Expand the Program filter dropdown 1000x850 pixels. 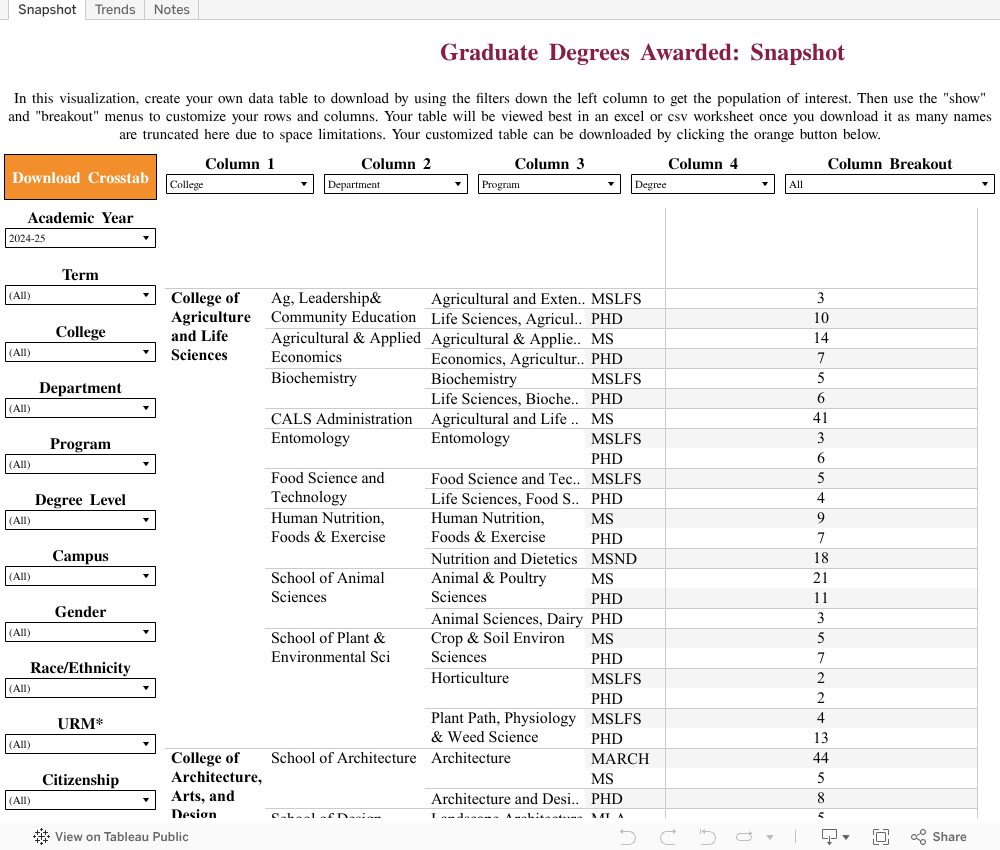click(80, 464)
